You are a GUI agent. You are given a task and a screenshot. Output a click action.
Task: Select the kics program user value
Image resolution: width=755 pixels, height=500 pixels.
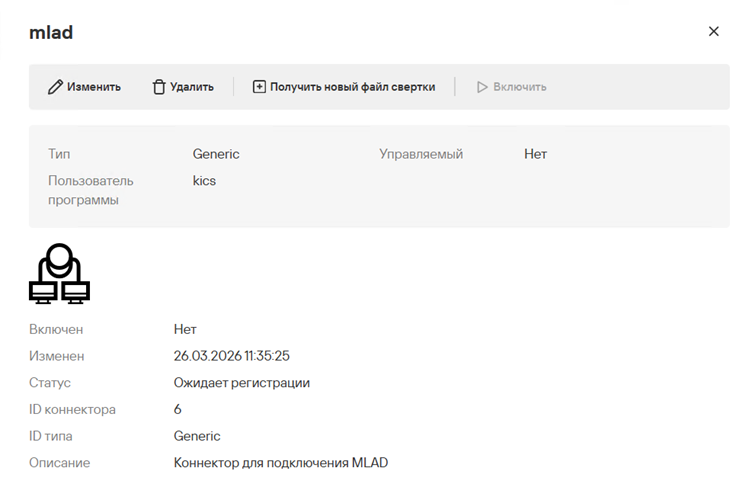[204, 181]
